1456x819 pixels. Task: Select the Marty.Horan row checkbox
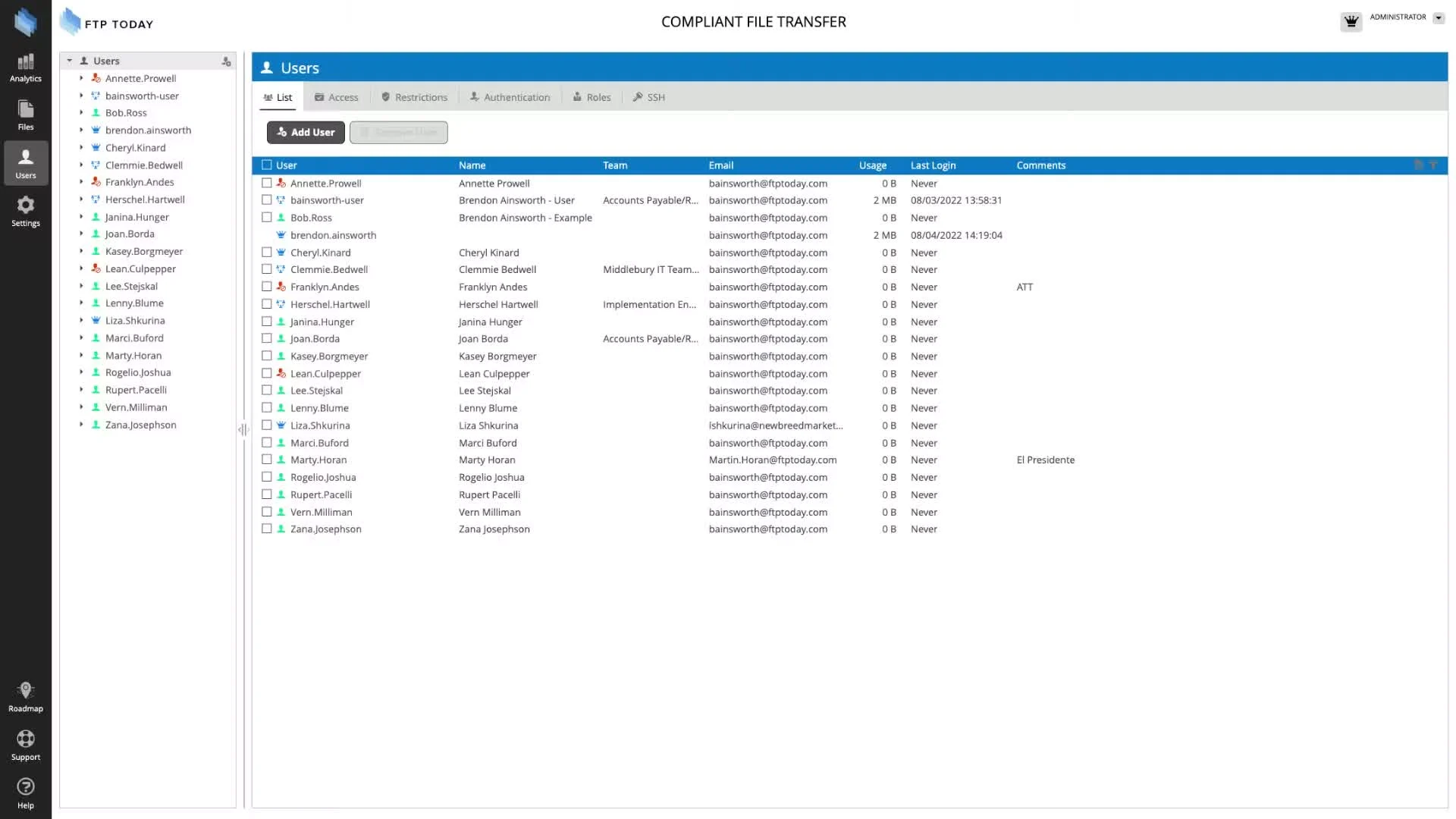tap(267, 460)
